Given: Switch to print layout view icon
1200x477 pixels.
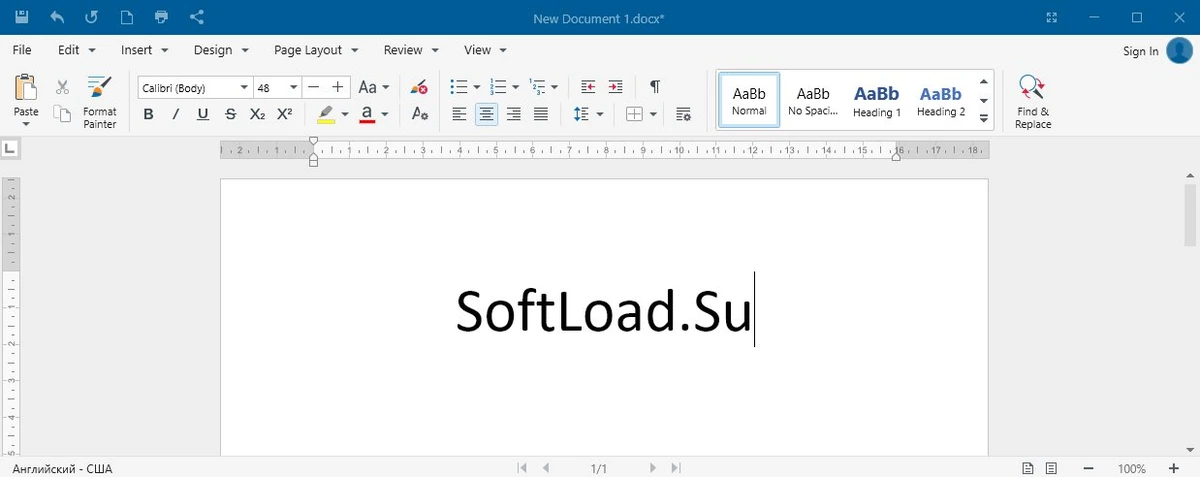Looking at the screenshot, I should pos(1027,468).
